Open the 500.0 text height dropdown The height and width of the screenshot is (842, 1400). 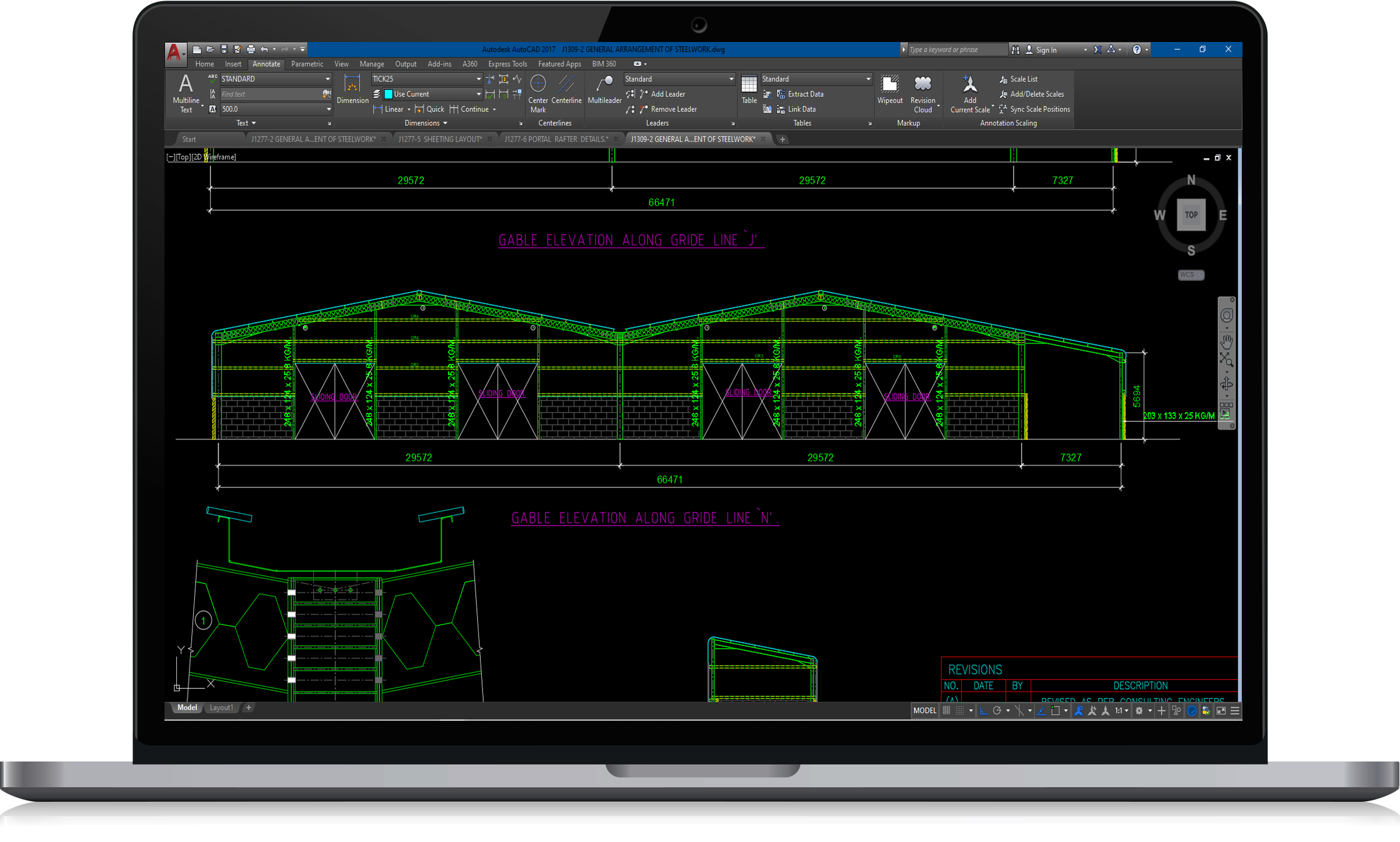pos(275,109)
